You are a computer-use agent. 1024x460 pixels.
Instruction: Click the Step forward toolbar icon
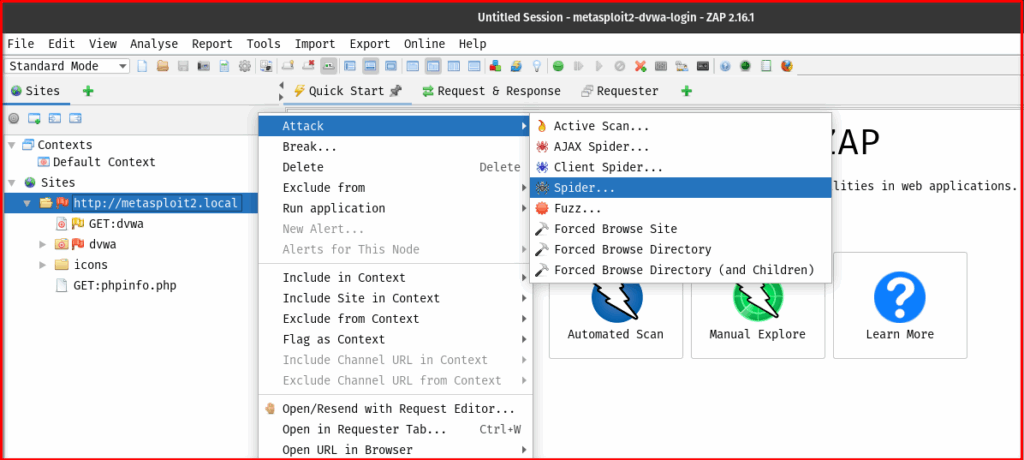coord(578,66)
